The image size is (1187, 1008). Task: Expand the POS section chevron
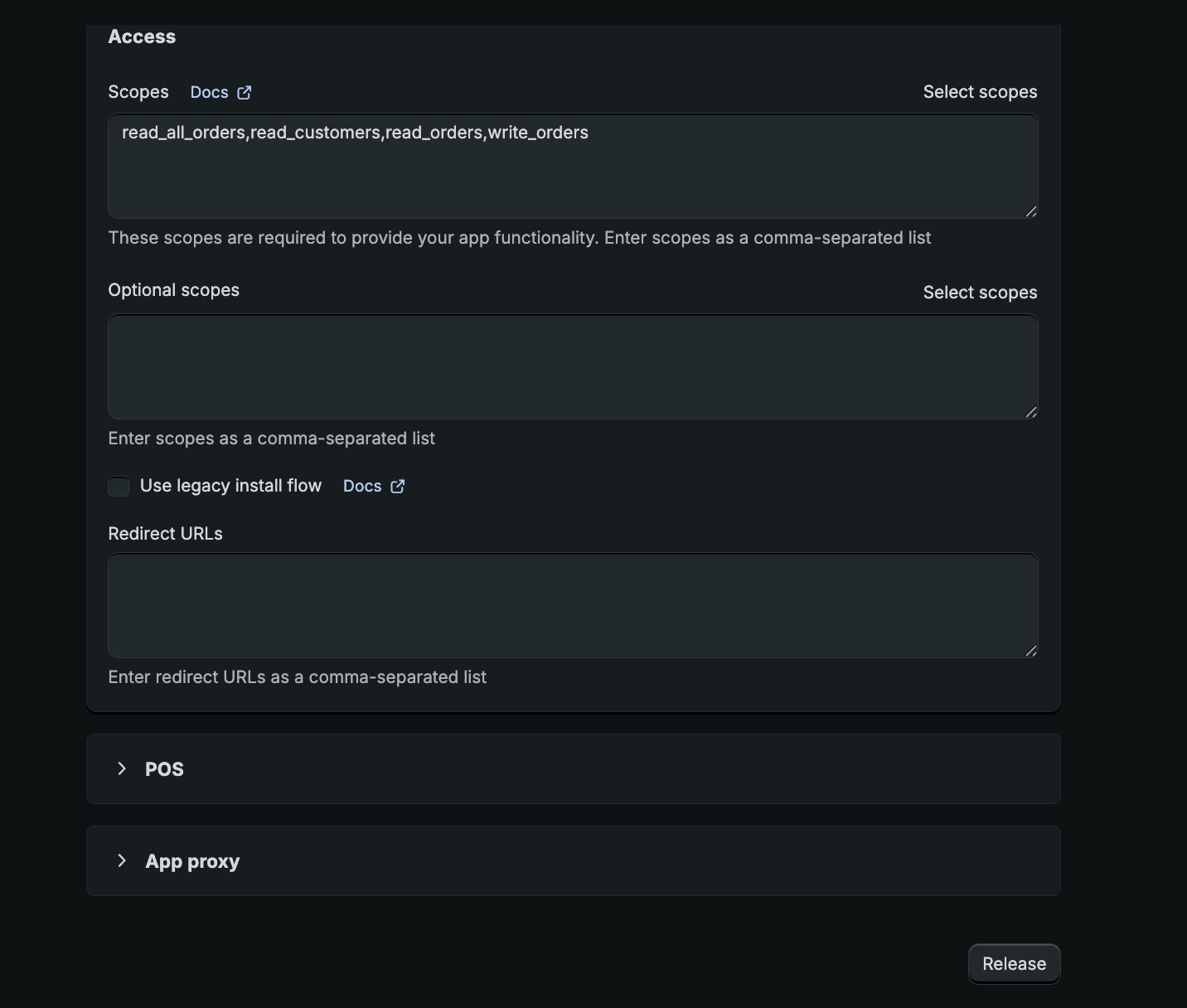point(122,768)
